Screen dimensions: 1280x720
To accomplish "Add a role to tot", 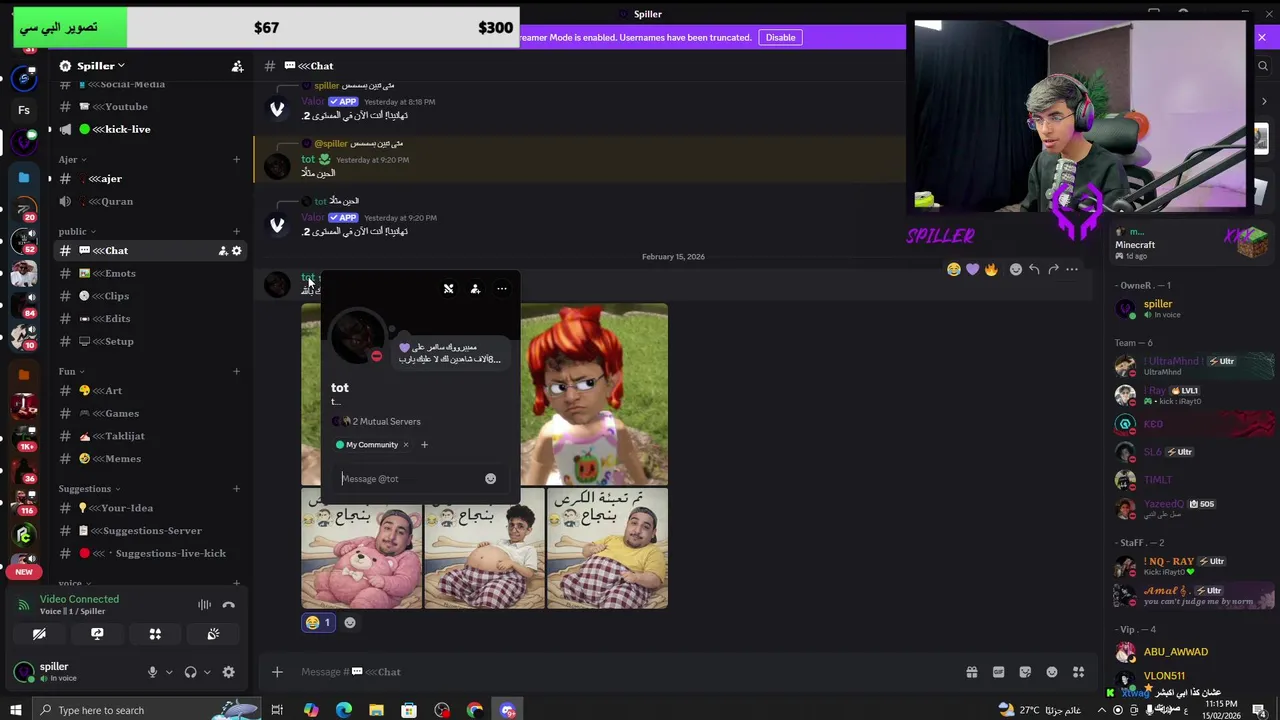I will tap(424, 445).
